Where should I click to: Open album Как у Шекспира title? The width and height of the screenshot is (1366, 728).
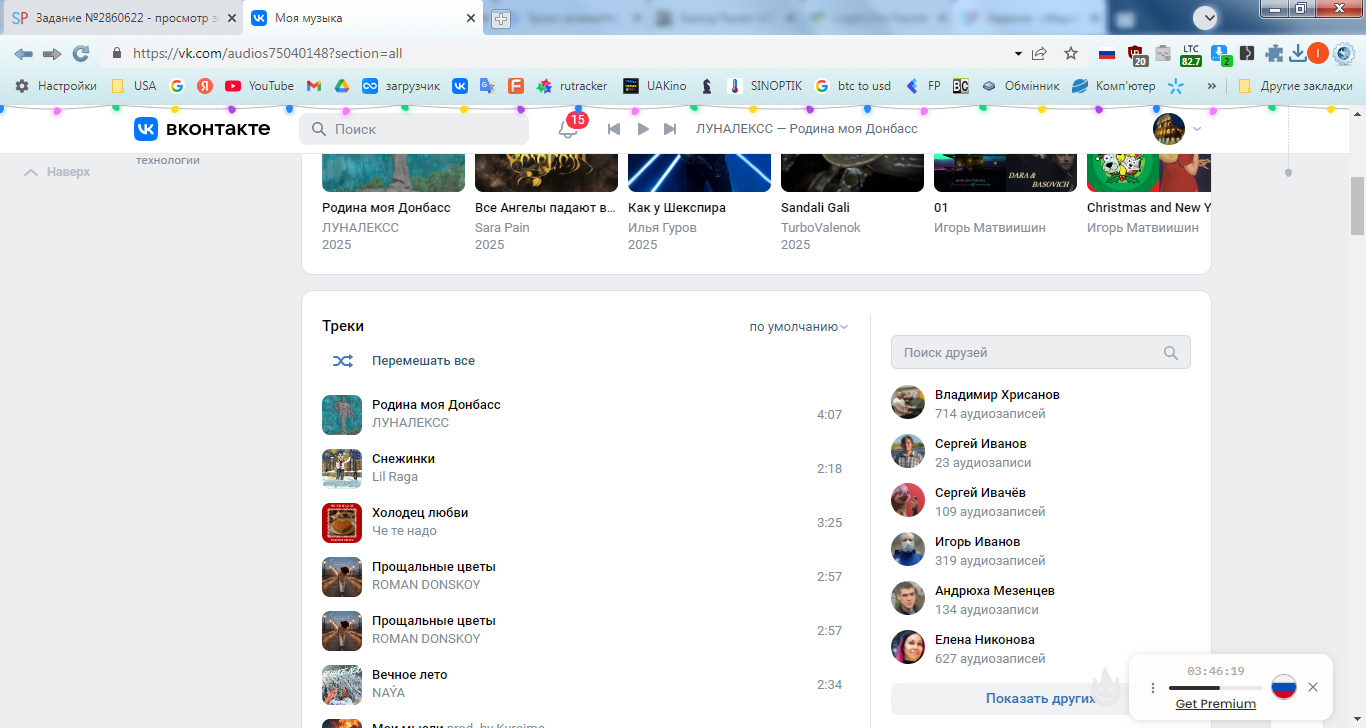coord(677,208)
